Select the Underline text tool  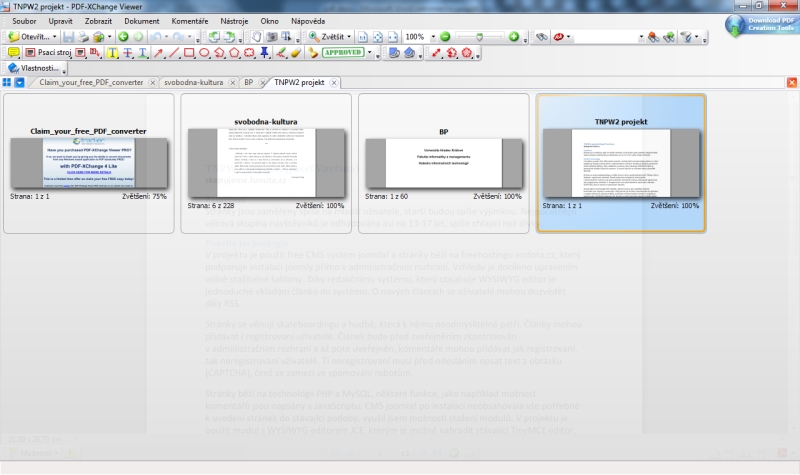[142, 53]
